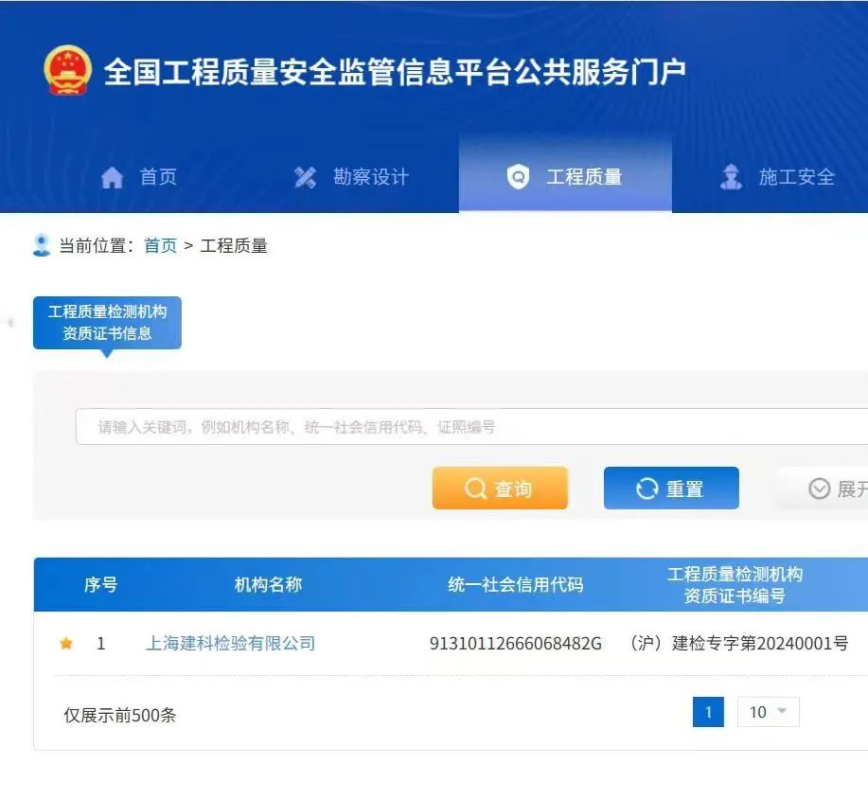868x800 pixels.
Task: Open the 10 per page dropdown
Action: click(x=768, y=712)
